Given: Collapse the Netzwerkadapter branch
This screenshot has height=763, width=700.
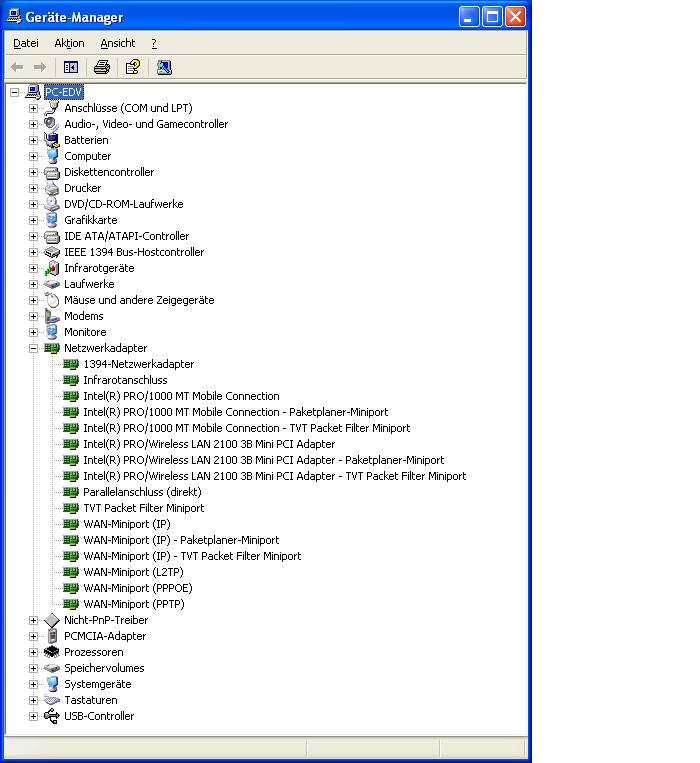Looking at the screenshot, I should tap(33, 348).
